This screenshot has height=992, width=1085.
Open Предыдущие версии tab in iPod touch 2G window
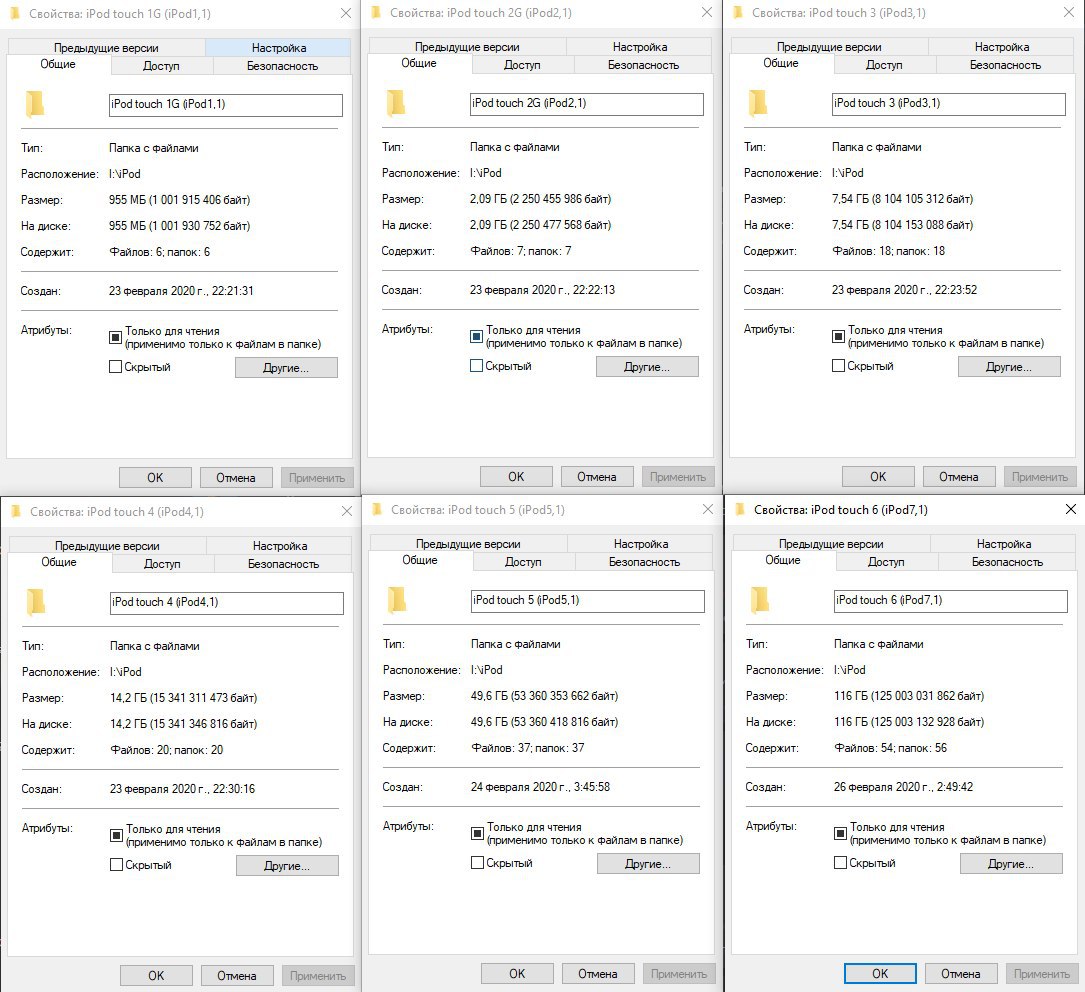[x=467, y=47]
